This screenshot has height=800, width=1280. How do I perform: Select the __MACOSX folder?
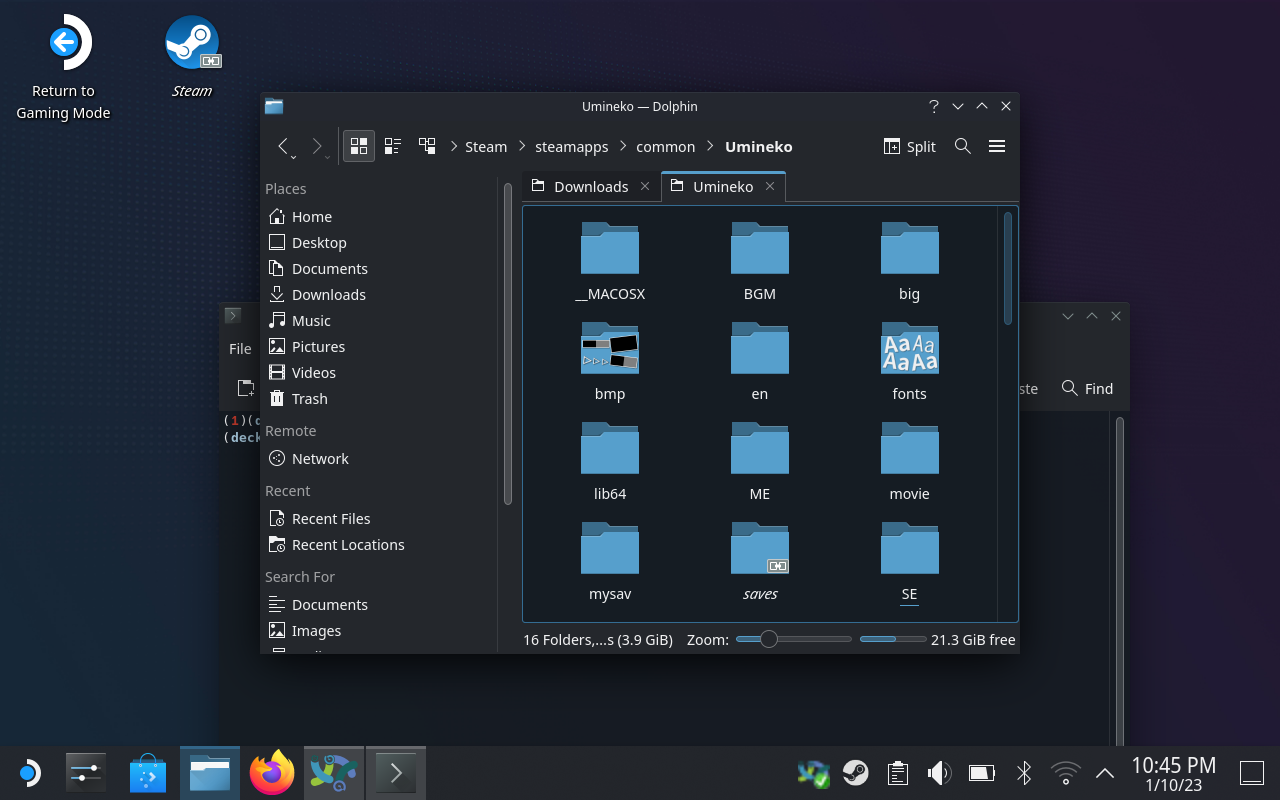[x=610, y=261]
